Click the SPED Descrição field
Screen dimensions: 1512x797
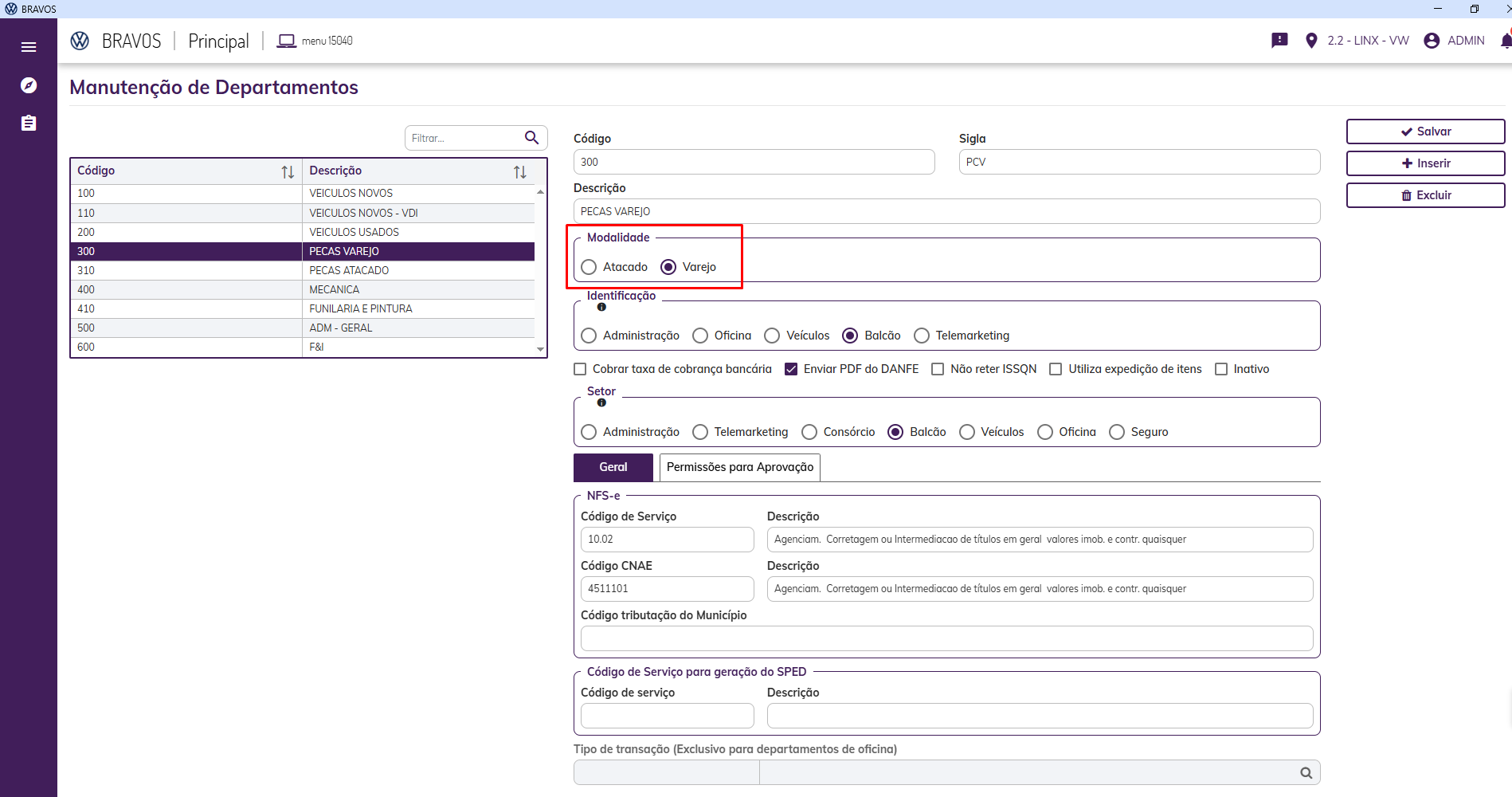(1040, 716)
